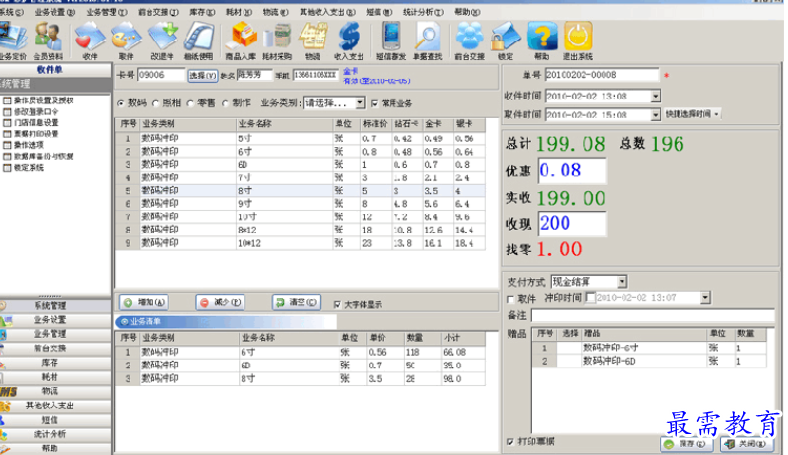The width and height of the screenshot is (788, 455).
Task: Click the 收件 heart toolbar icon
Action: [89, 41]
